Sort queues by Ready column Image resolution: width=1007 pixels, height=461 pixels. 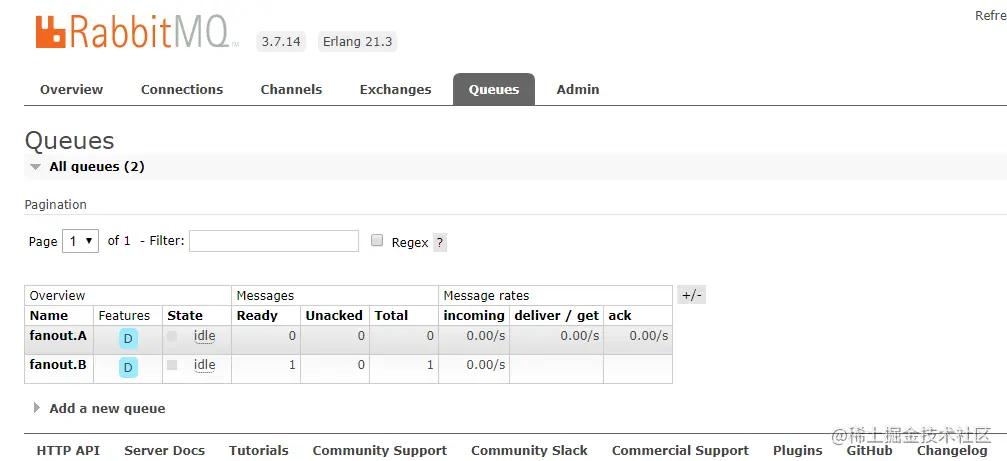pyautogui.click(x=257, y=315)
